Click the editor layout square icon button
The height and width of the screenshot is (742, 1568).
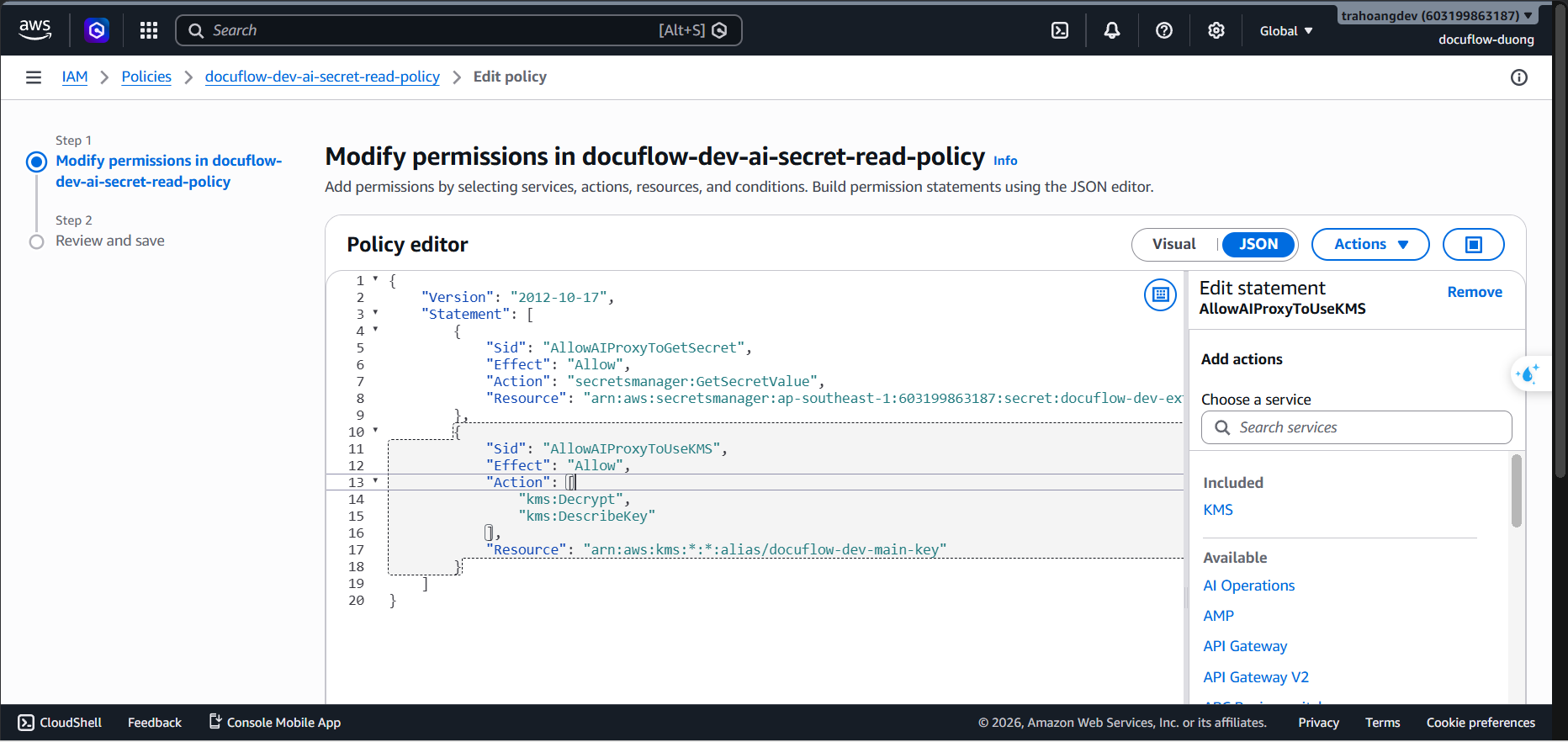1474,245
